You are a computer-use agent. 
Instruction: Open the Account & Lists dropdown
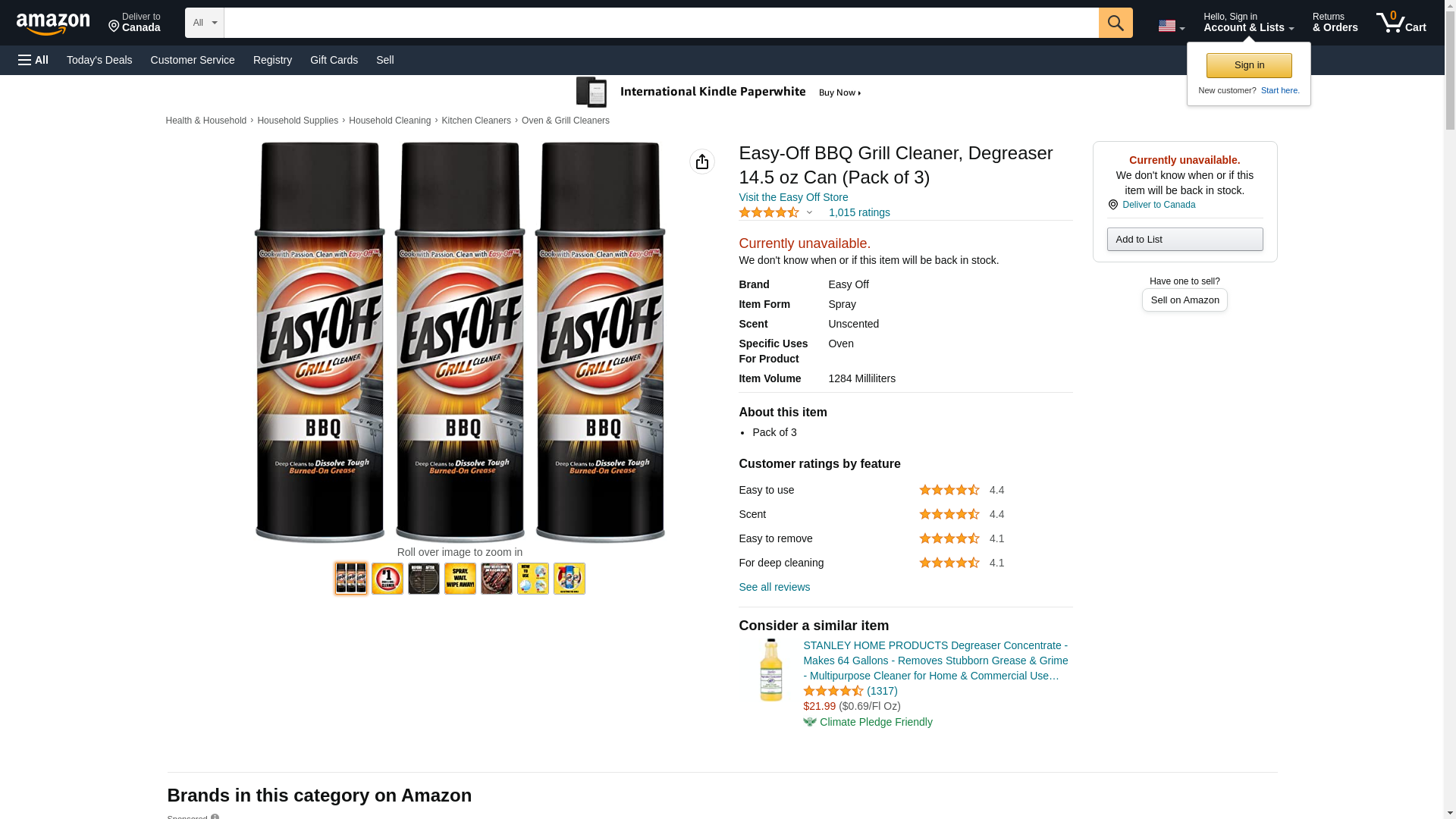coord(1248,23)
